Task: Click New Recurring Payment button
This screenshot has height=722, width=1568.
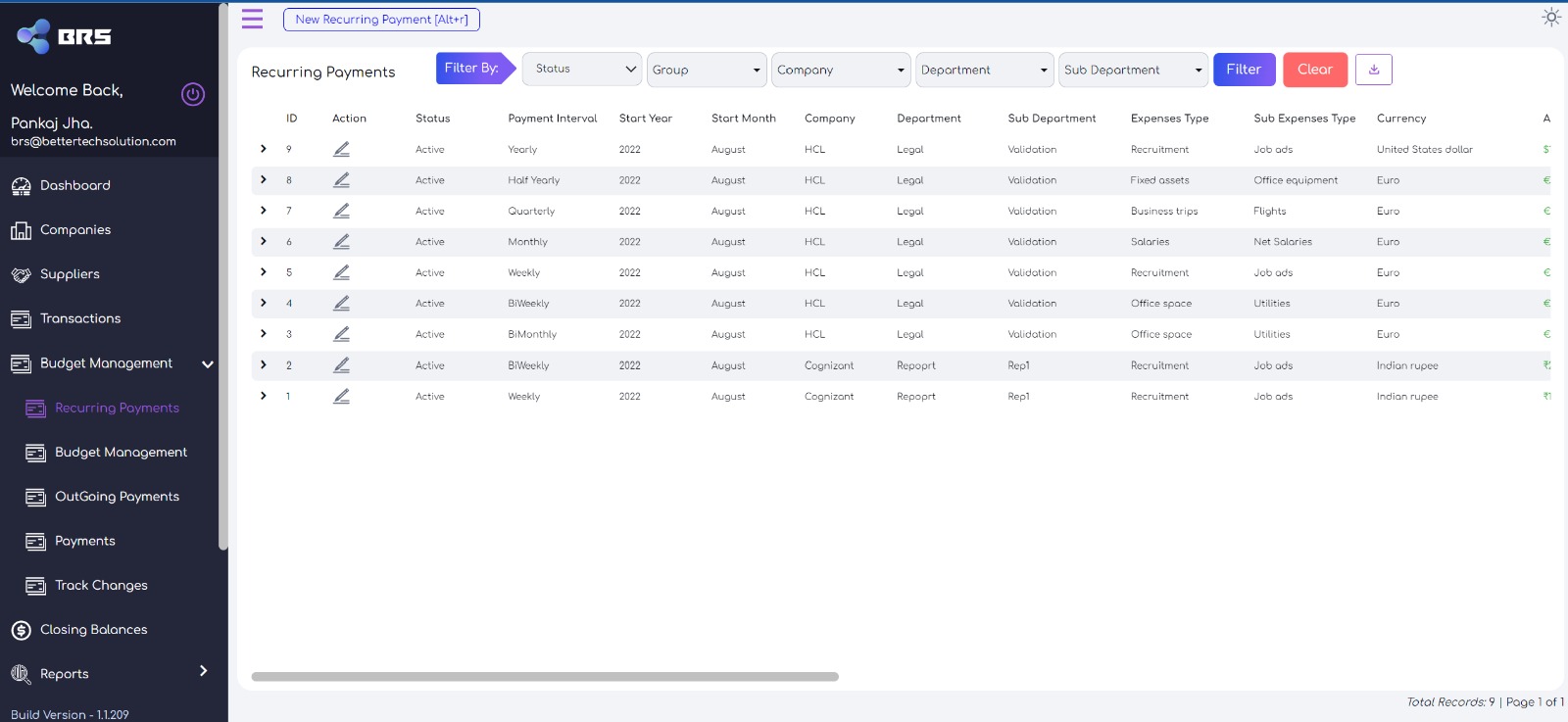Action: pyautogui.click(x=381, y=20)
